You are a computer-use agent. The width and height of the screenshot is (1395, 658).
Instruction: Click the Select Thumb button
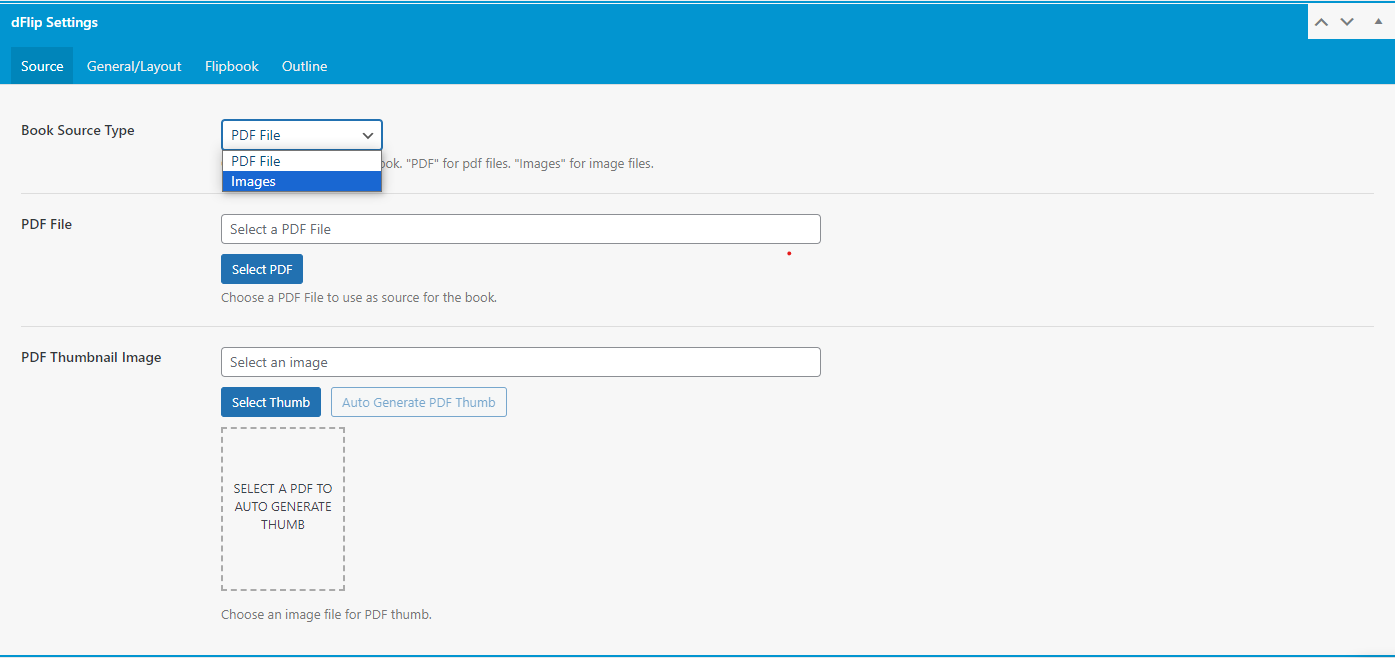271,402
